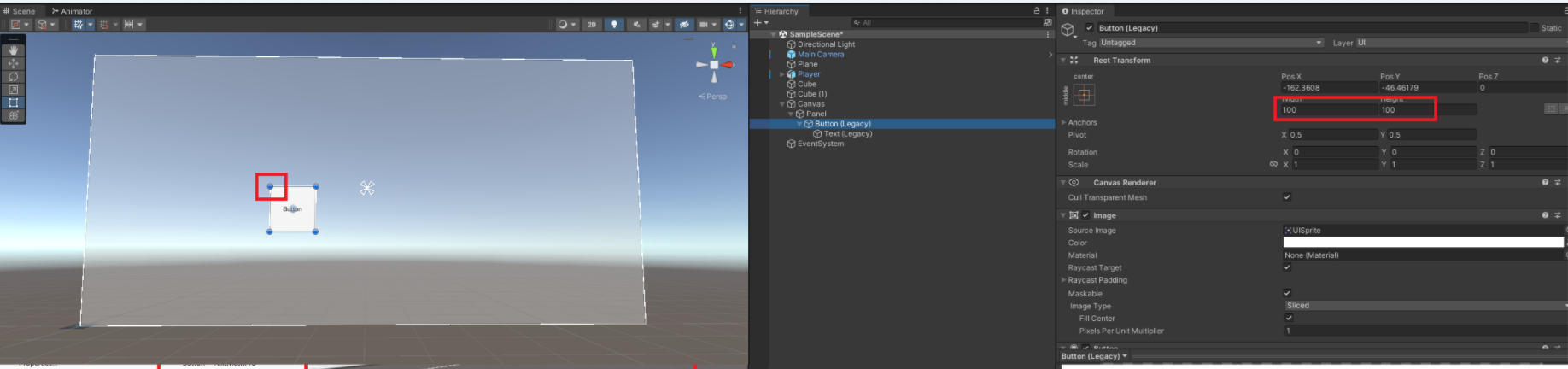Click the Image Color swatch

coord(1424,243)
